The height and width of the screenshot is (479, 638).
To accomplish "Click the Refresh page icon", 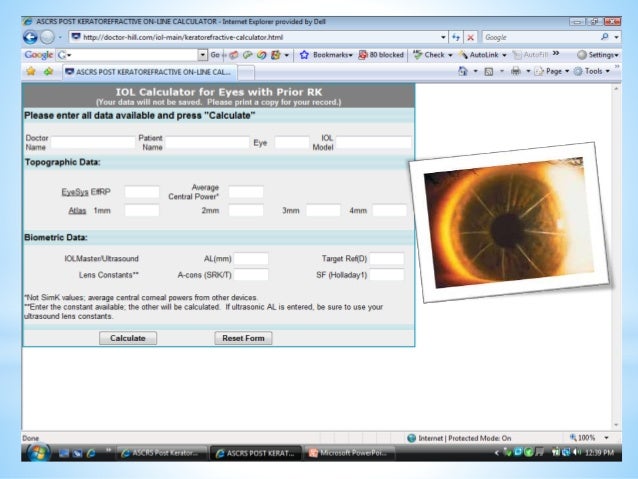I will tap(456, 37).
